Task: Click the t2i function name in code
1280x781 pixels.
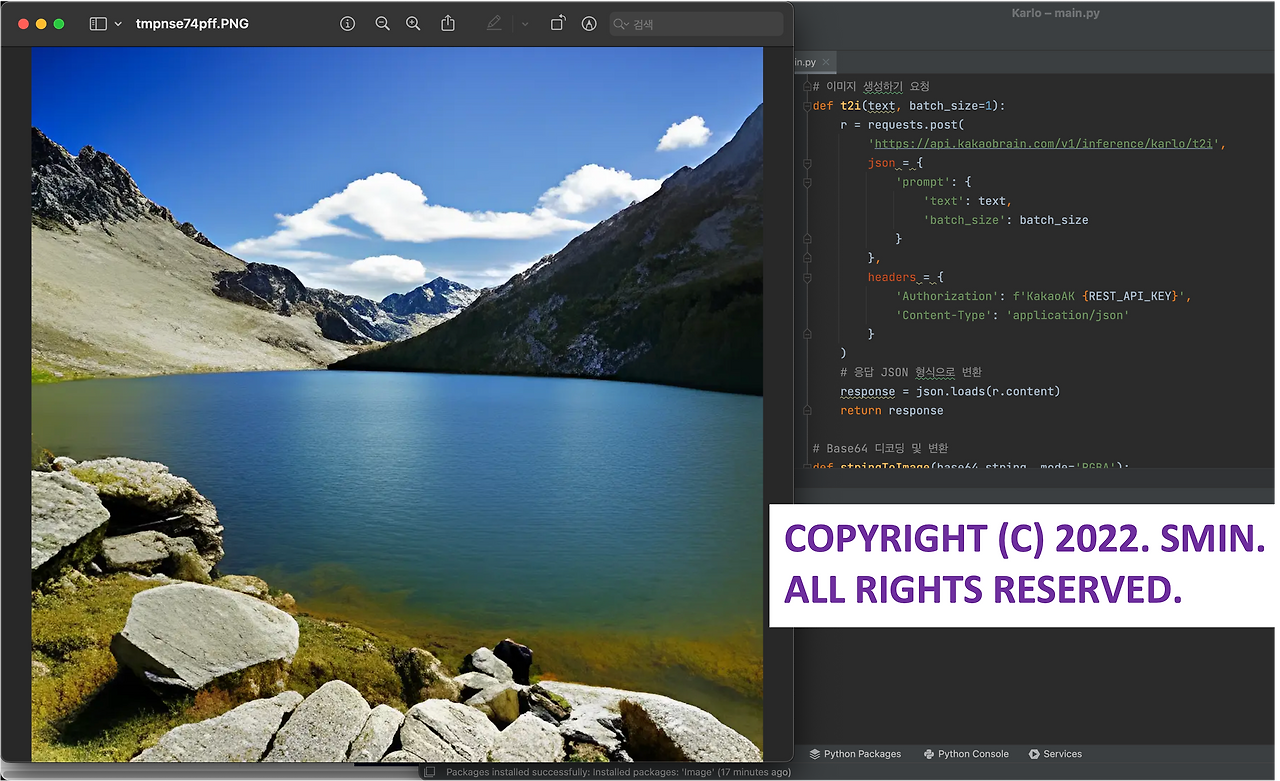Action: [850, 106]
